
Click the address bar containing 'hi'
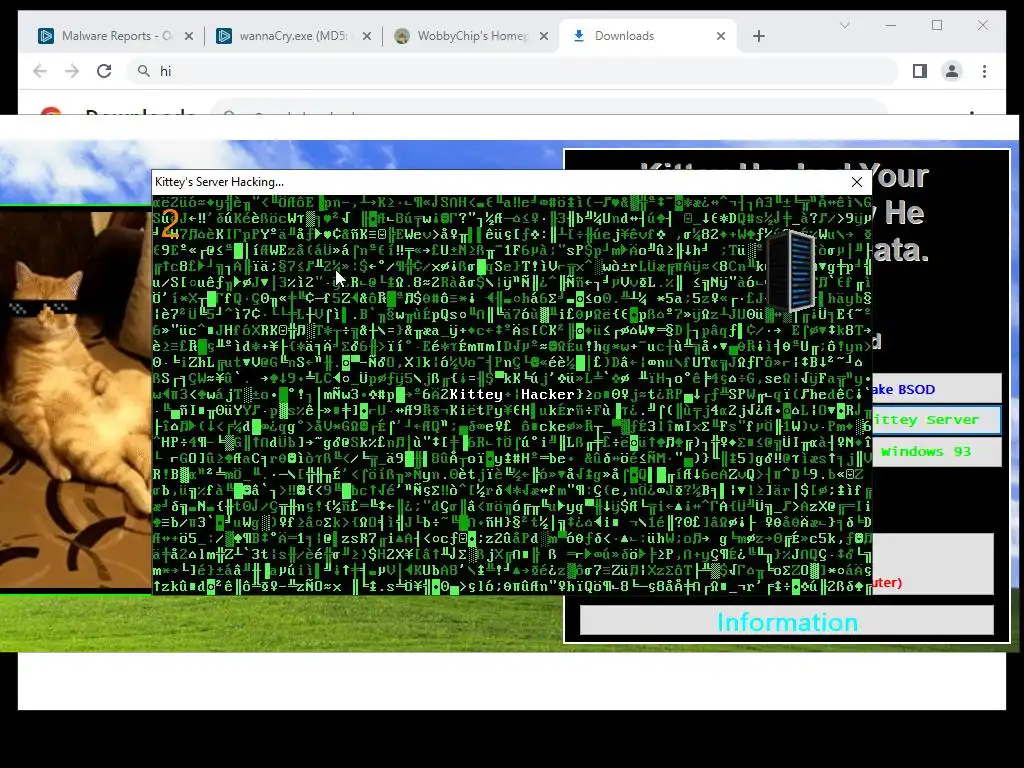[513, 71]
